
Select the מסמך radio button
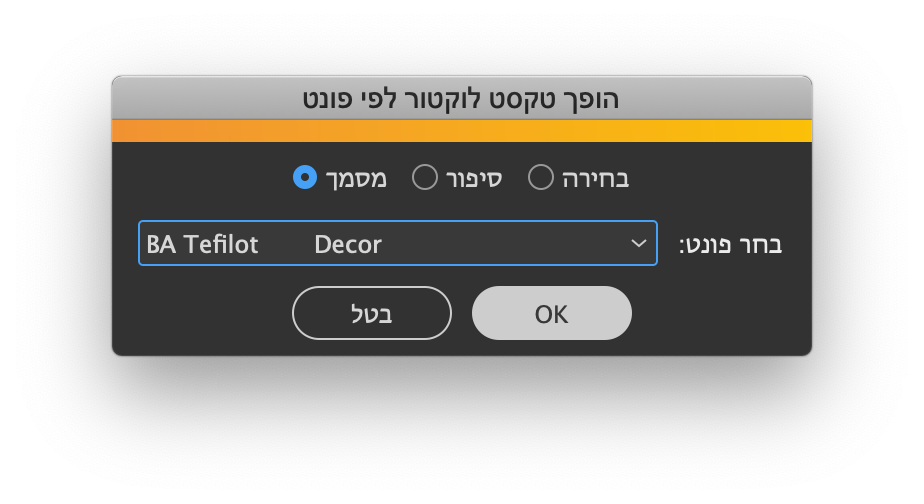305,178
